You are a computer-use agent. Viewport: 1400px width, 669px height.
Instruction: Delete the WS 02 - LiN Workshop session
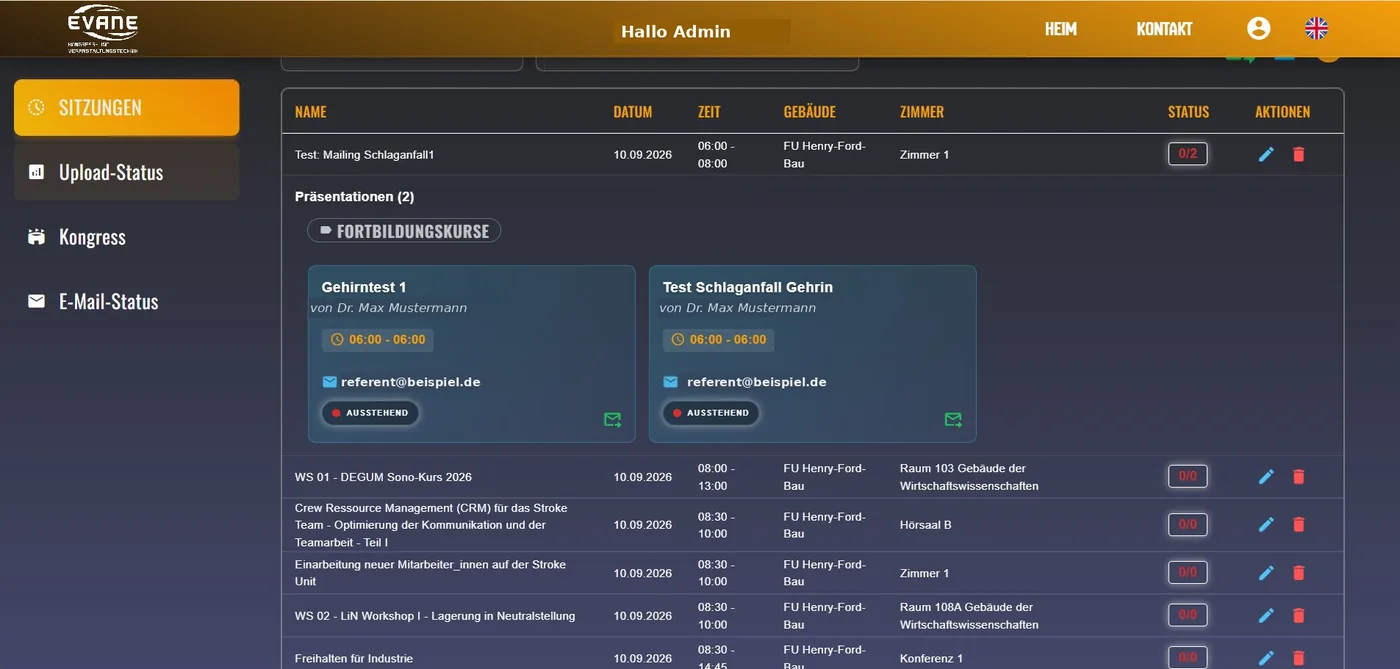coord(1299,616)
